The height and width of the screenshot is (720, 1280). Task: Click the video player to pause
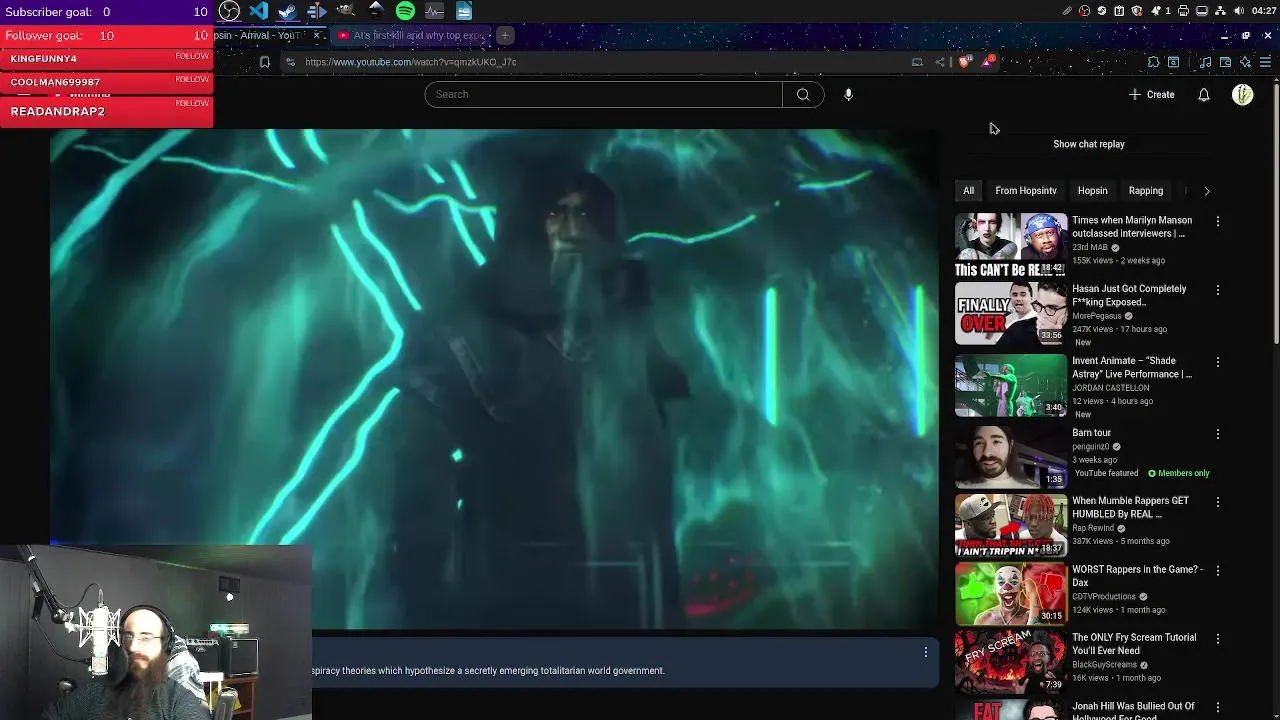(x=494, y=379)
